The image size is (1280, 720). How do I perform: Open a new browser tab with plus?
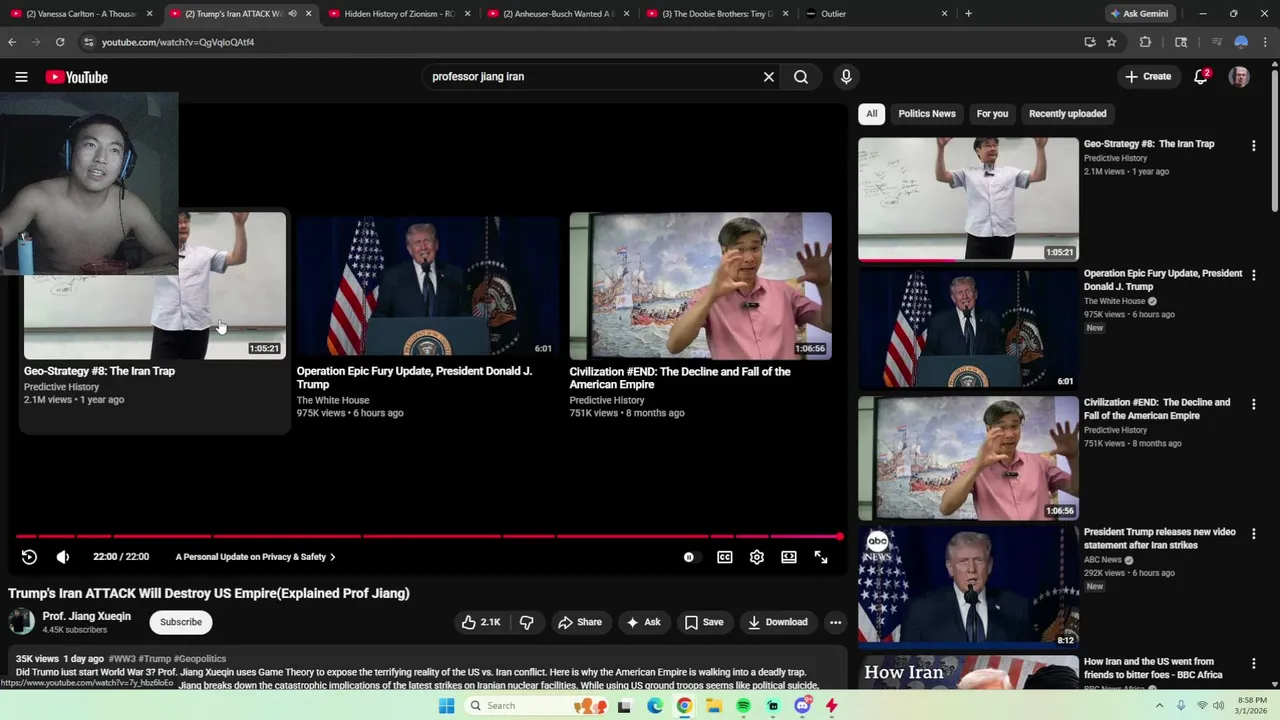tap(968, 14)
